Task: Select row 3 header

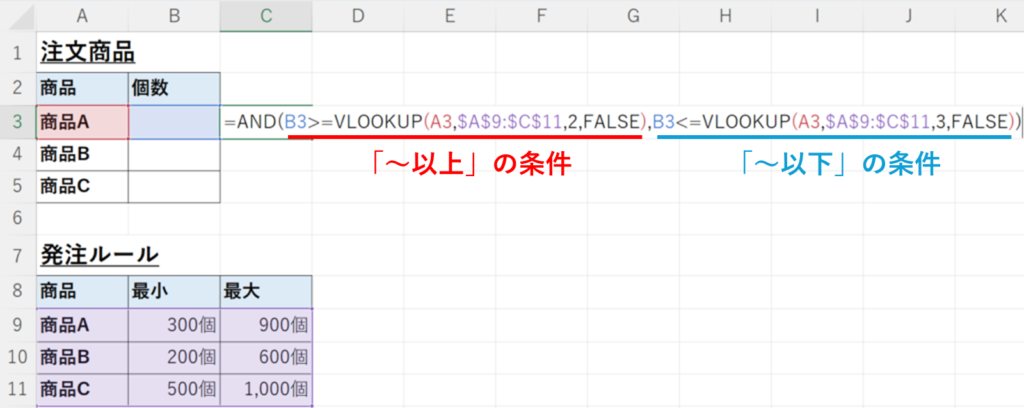Action: [x=18, y=121]
